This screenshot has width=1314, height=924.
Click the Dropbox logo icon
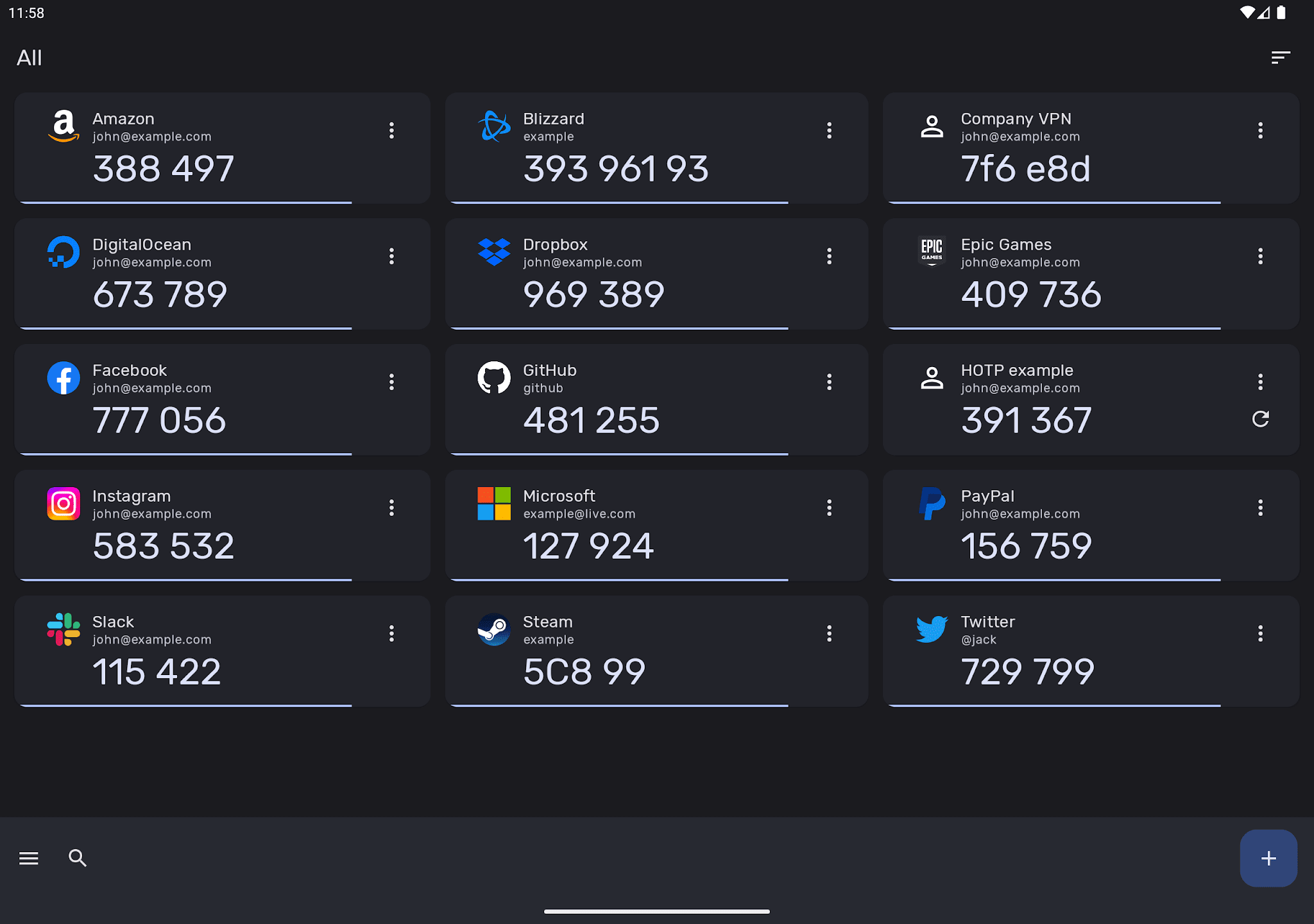(x=494, y=252)
